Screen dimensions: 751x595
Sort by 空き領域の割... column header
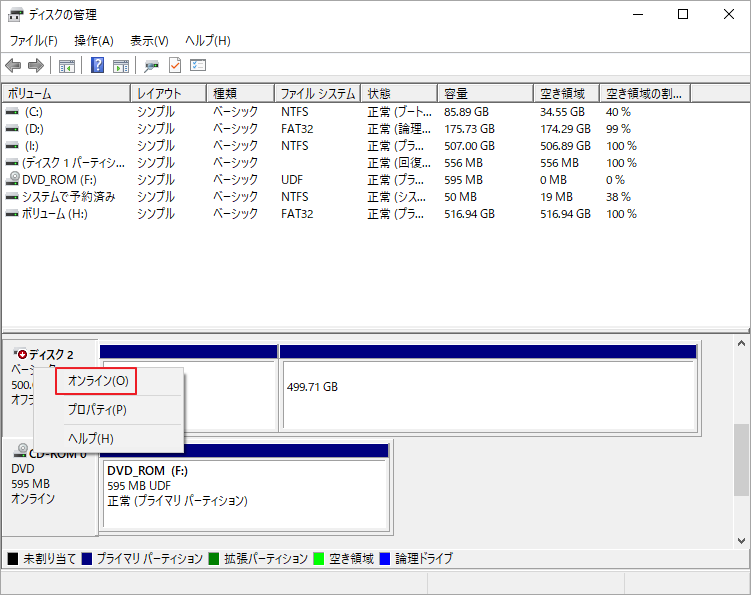tap(645, 93)
